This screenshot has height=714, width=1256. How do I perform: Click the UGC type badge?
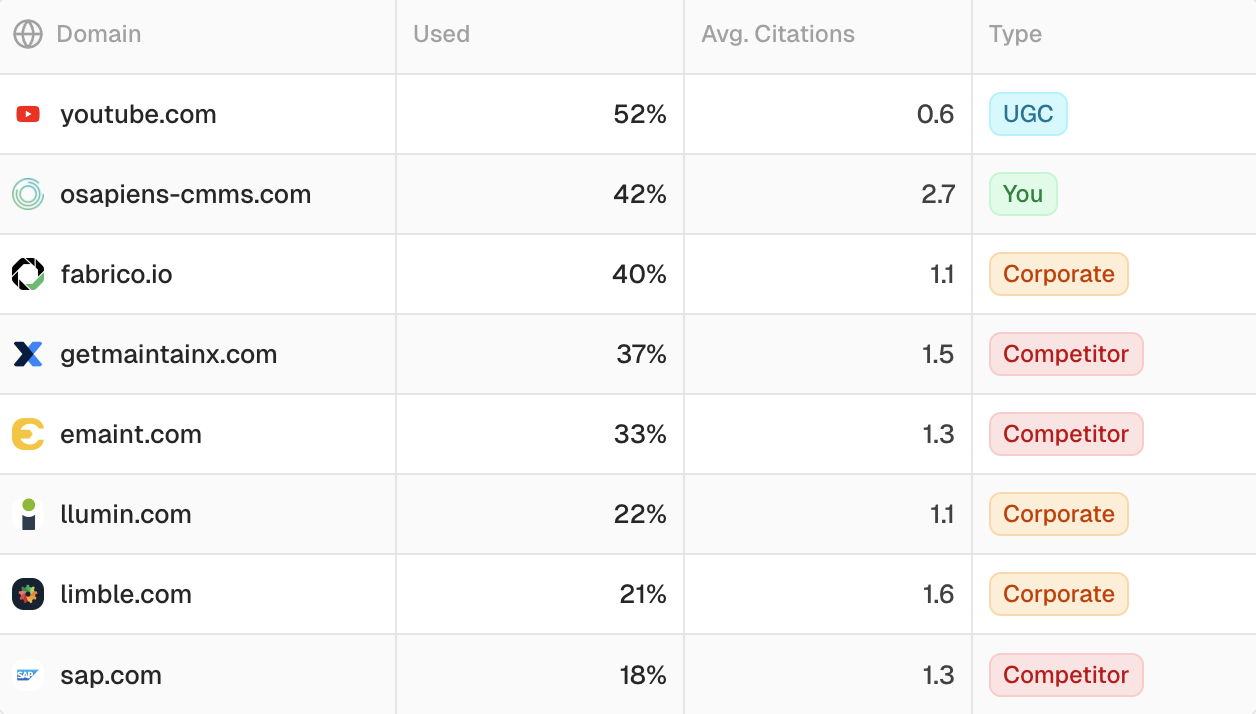(1028, 114)
